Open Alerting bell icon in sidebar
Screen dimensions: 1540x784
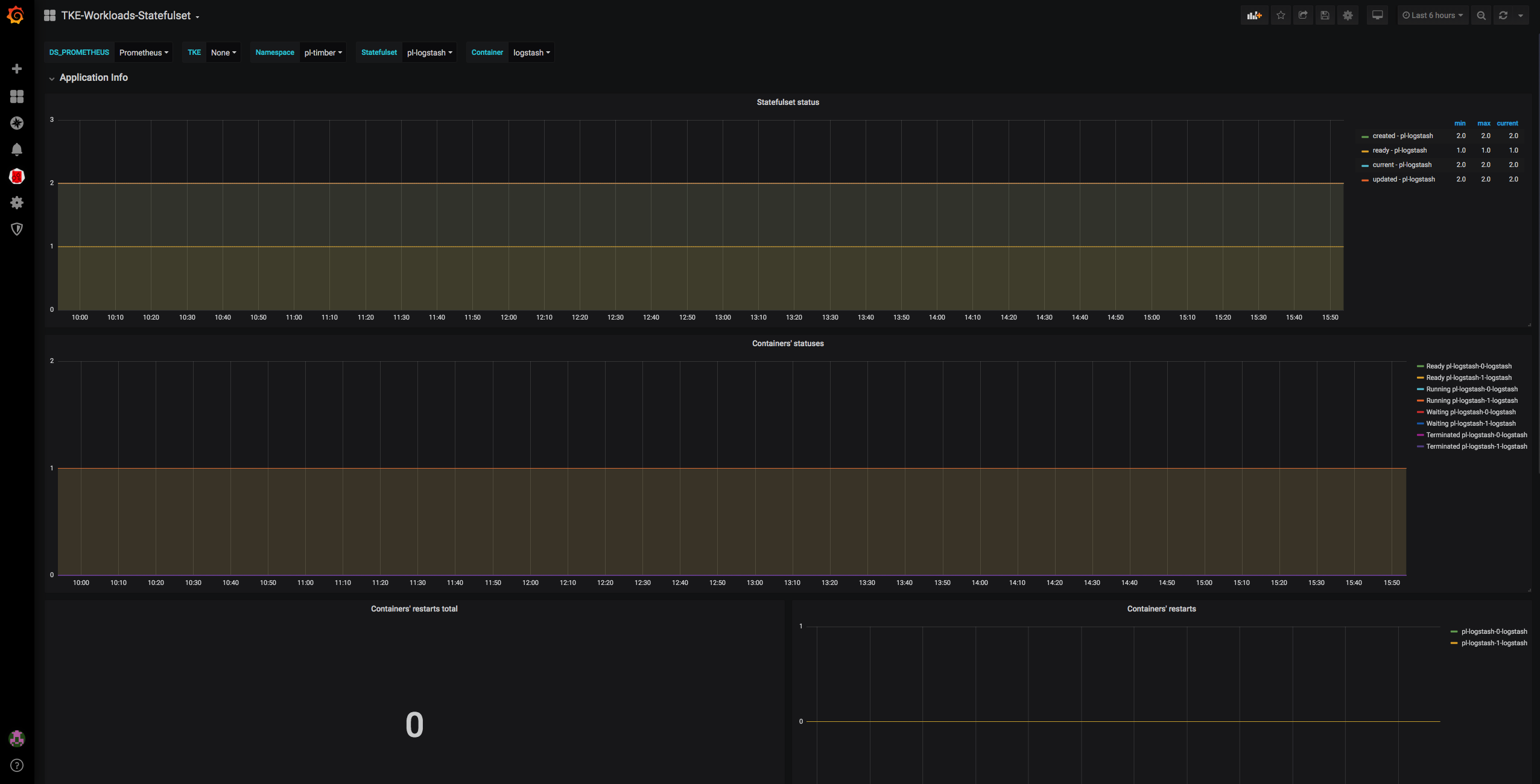[x=17, y=150]
